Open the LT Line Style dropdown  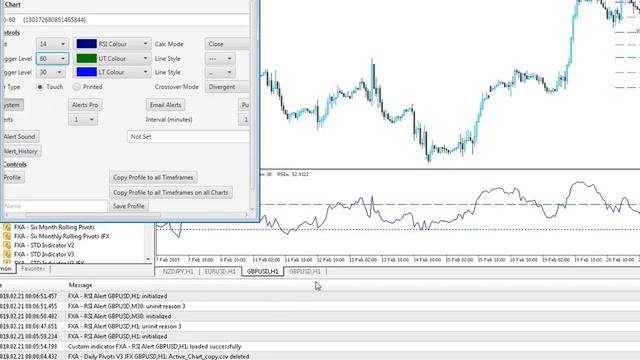point(220,72)
